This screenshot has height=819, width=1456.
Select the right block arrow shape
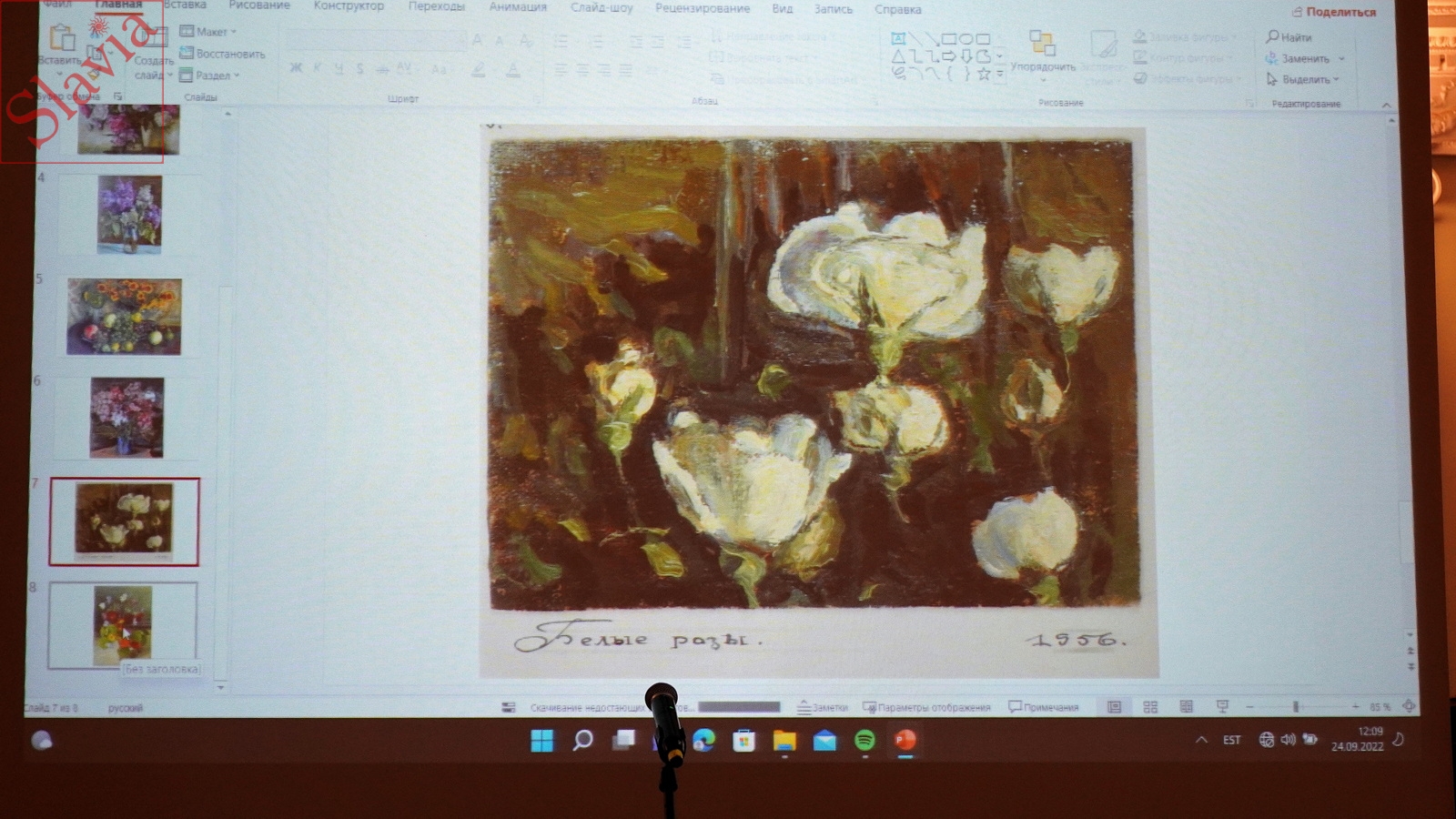tap(949, 56)
